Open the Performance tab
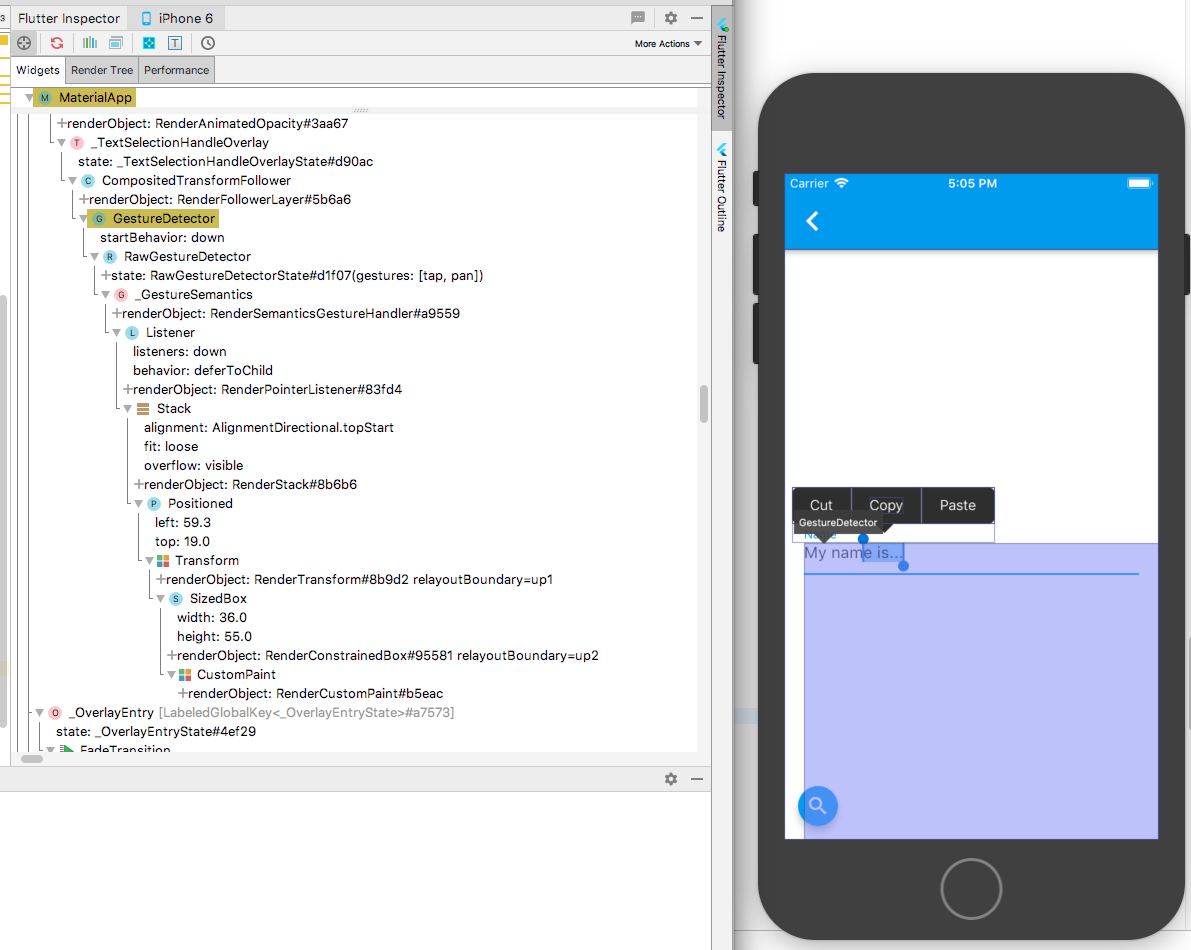This screenshot has height=950, width=1191. pyautogui.click(x=176, y=70)
